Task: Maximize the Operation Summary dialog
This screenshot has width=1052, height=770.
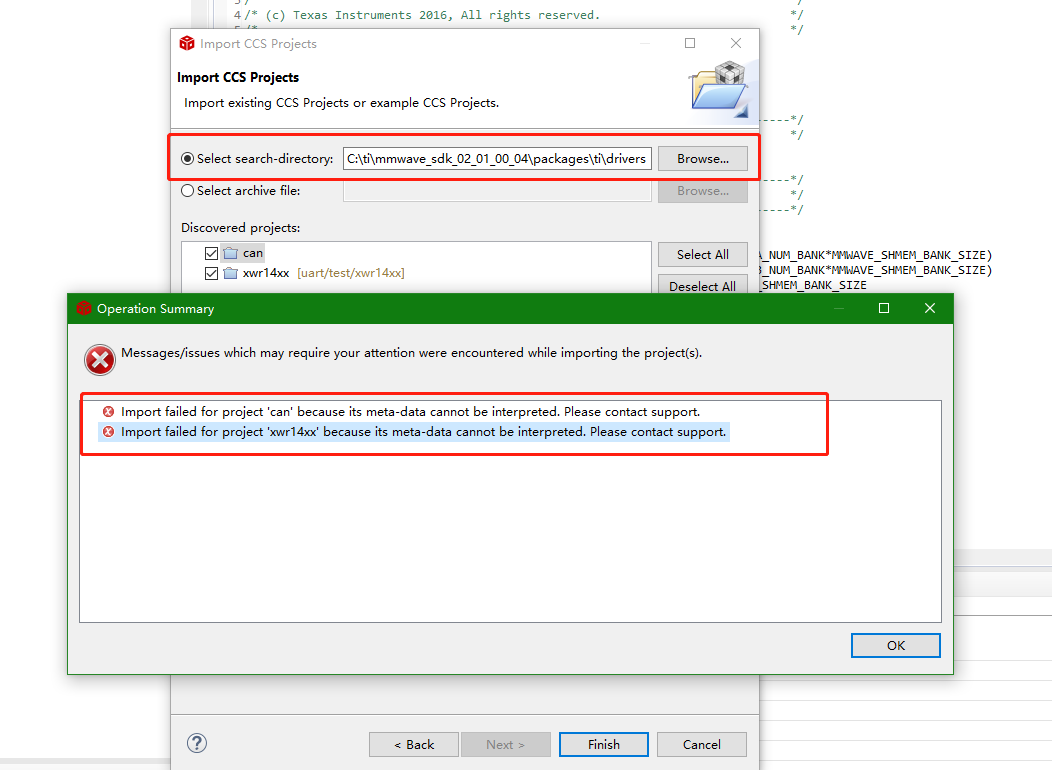Action: [x=884, y=308]
